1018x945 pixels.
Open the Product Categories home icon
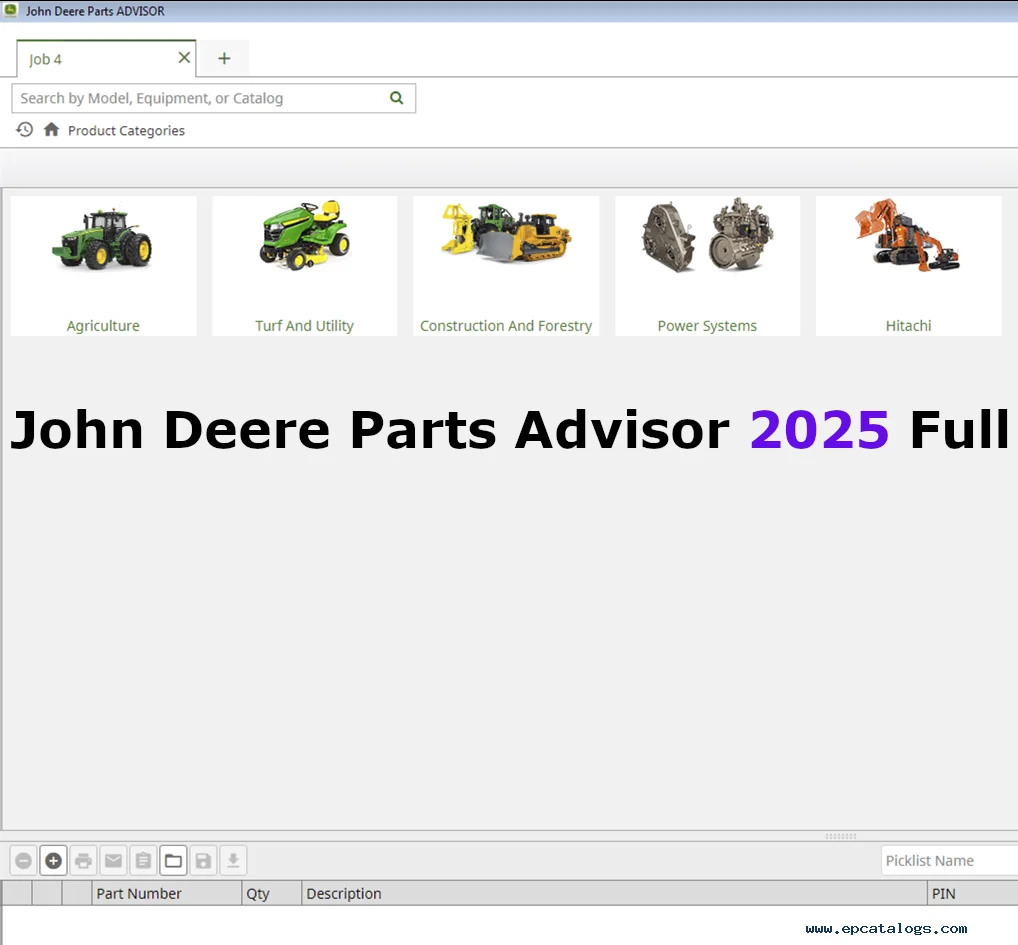click(51, 129)
